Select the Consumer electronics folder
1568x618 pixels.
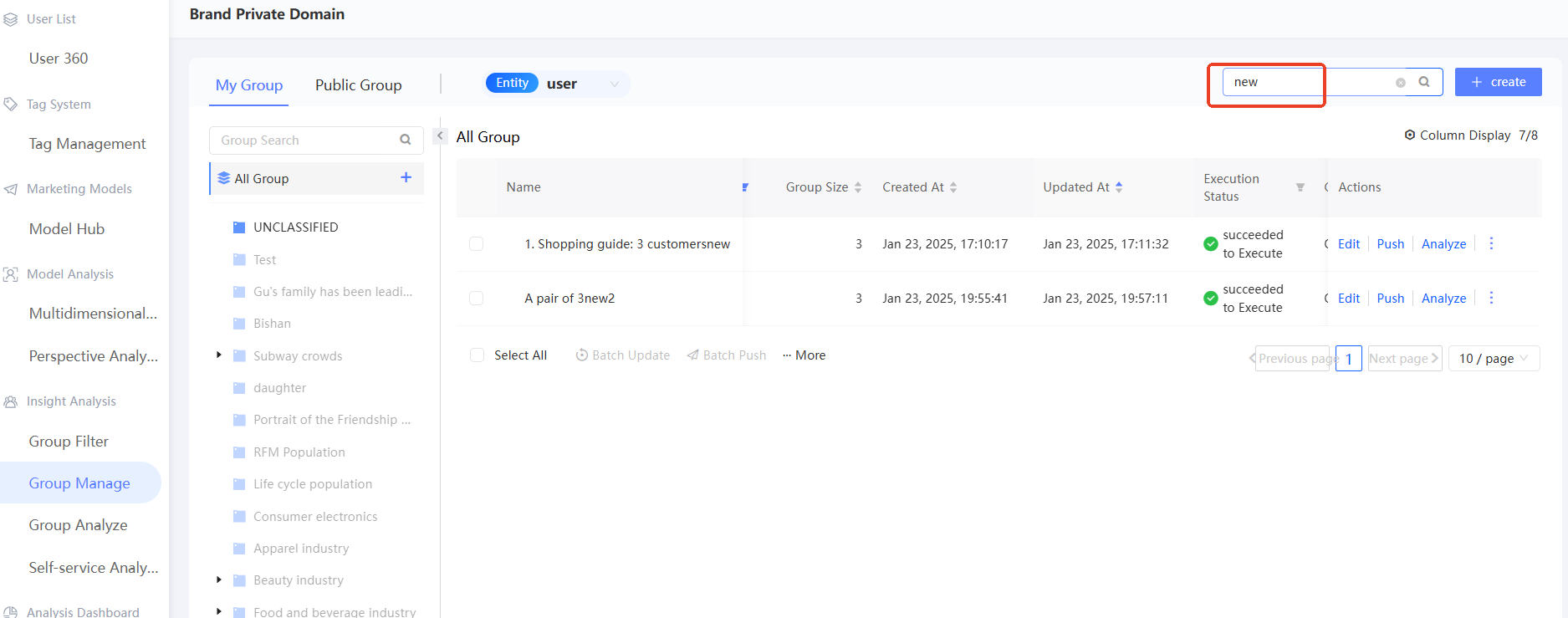[315, 517]
